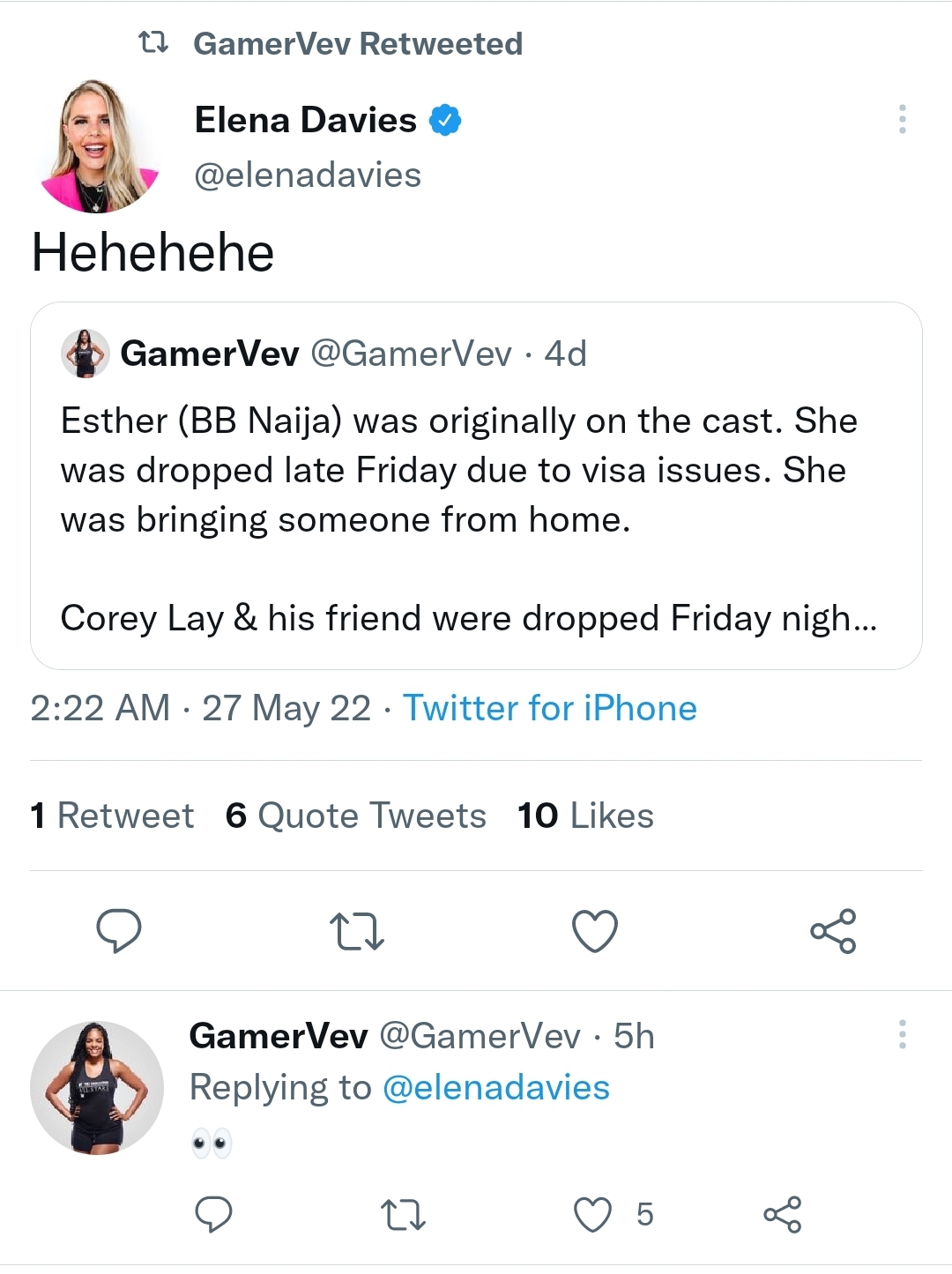This screenshot has width=952, height=1274.
Task: Reply to Elena Davies' tweet with comment icon
Action: point(118,931)
